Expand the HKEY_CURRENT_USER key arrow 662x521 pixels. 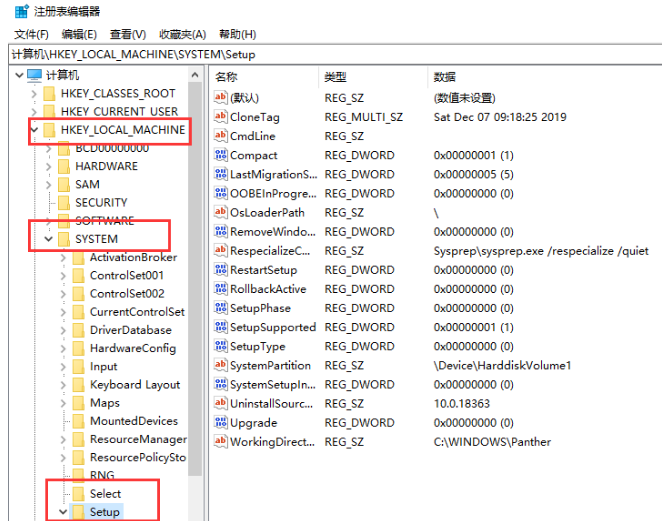click(35, 112)
